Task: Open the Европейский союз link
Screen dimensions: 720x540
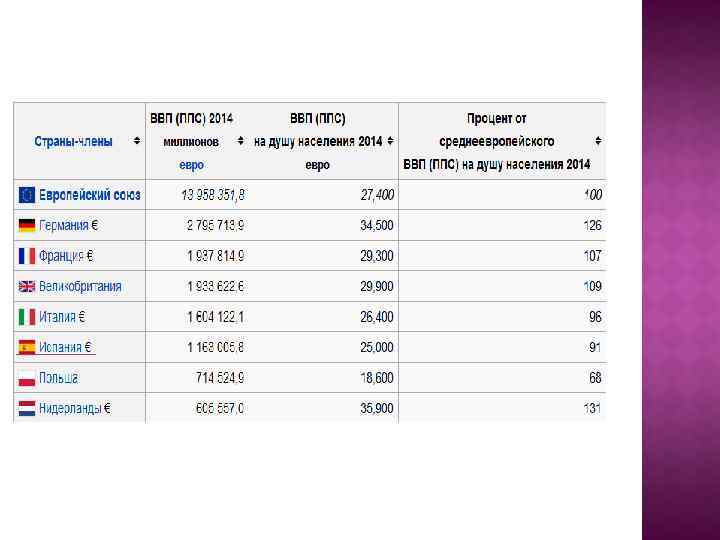Action: [90, 195]
